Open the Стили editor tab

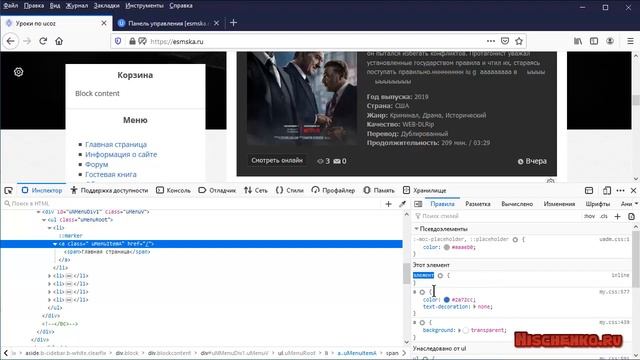point(290,191)
